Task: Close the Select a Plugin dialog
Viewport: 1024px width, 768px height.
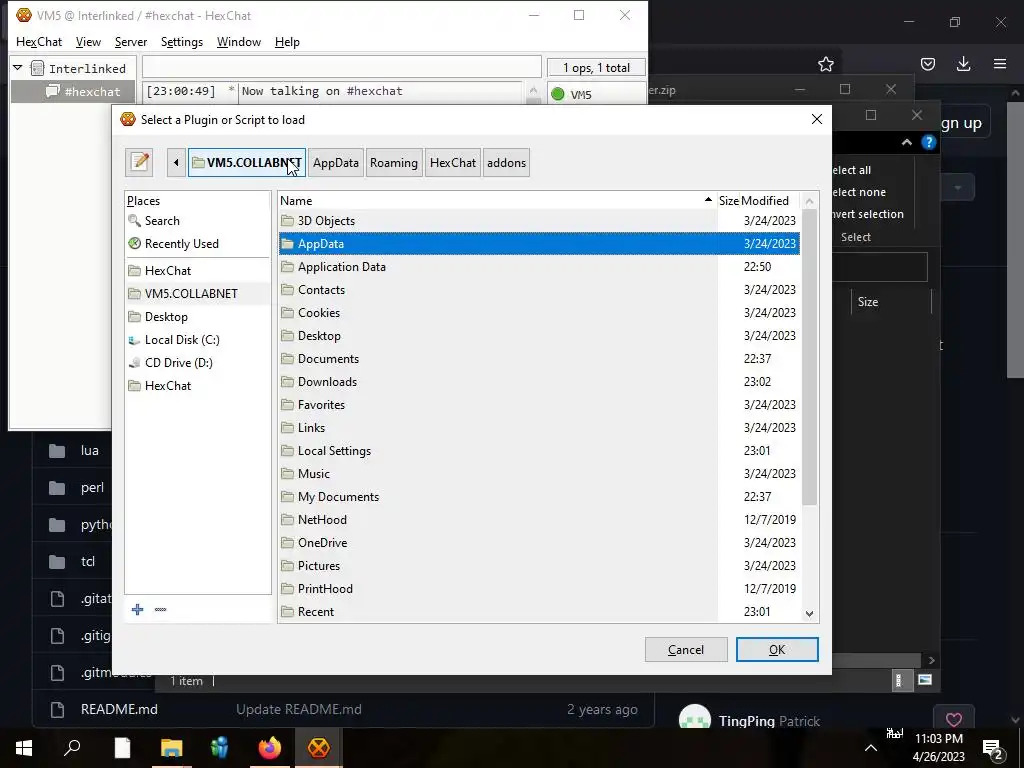Action: [x=816, y=119]
